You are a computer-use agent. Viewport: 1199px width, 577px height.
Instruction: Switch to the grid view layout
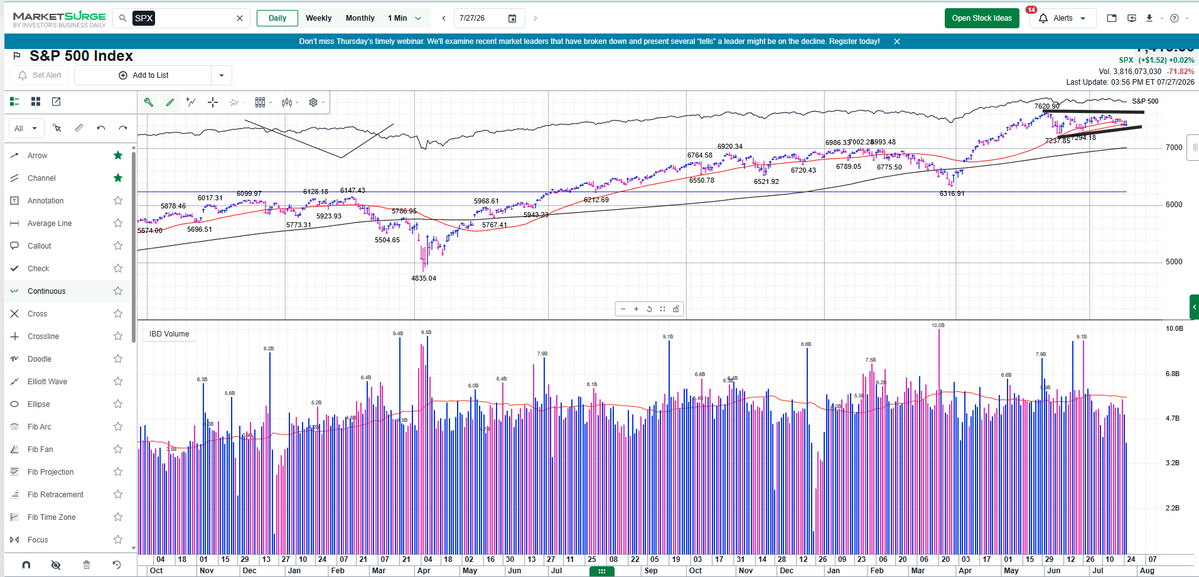[35, 102]
